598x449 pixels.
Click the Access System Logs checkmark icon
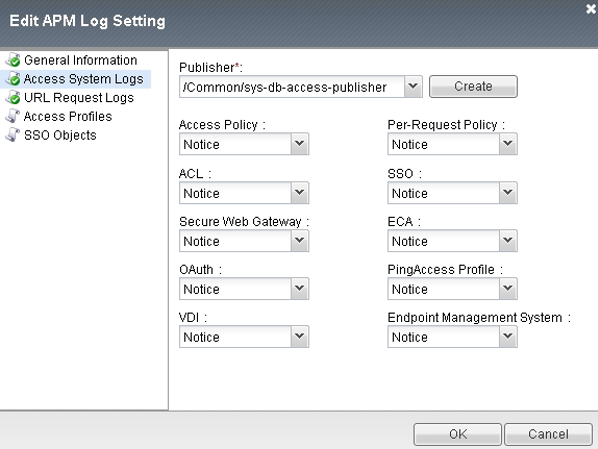pos(13,79)
